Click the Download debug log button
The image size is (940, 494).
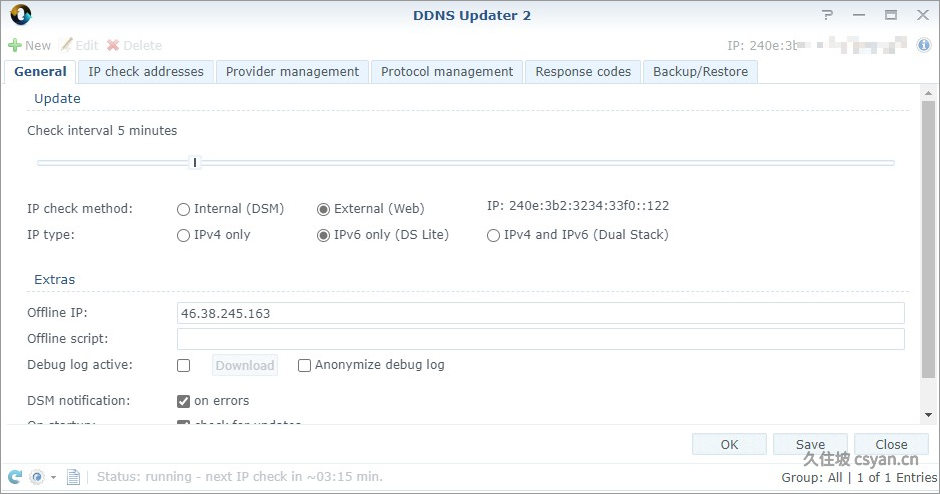pos(245,365)
